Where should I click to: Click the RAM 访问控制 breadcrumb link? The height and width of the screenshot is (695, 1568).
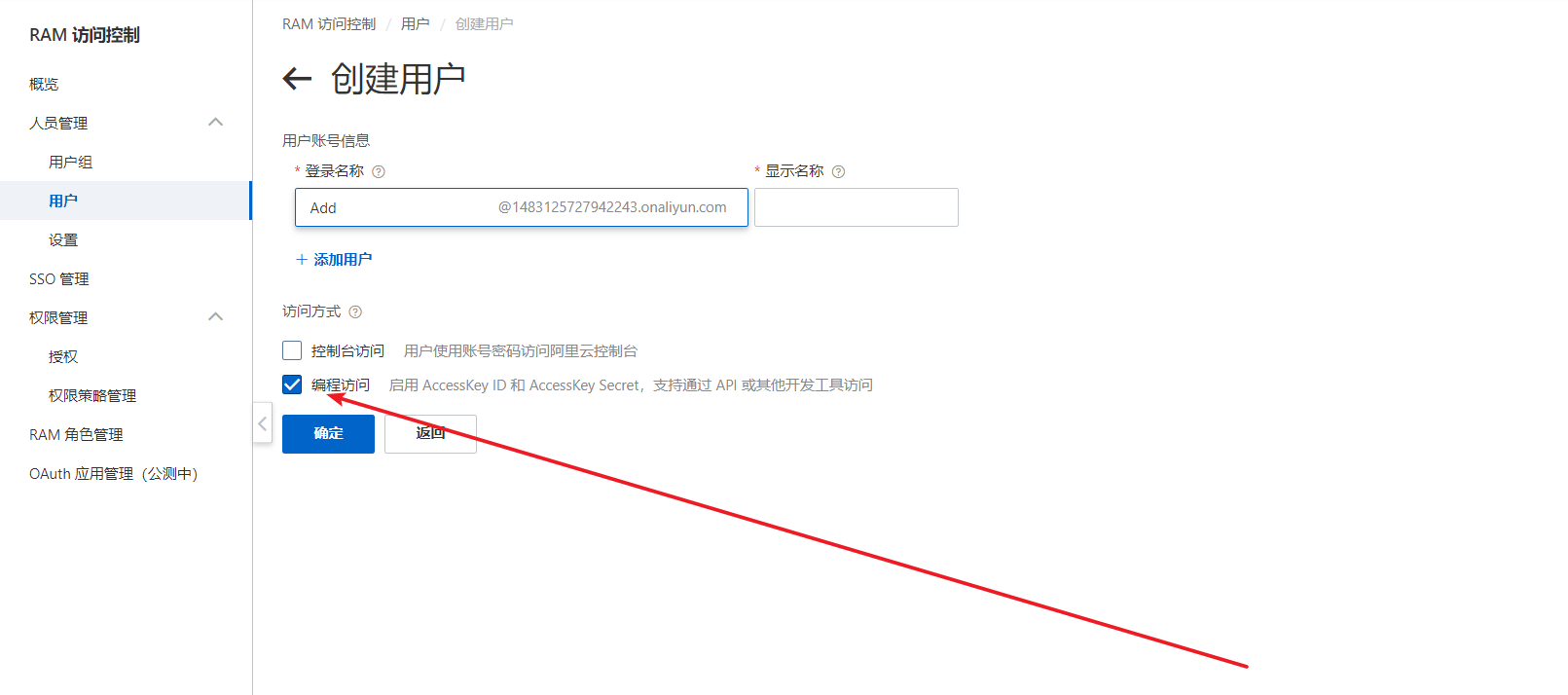click(329, 24)
